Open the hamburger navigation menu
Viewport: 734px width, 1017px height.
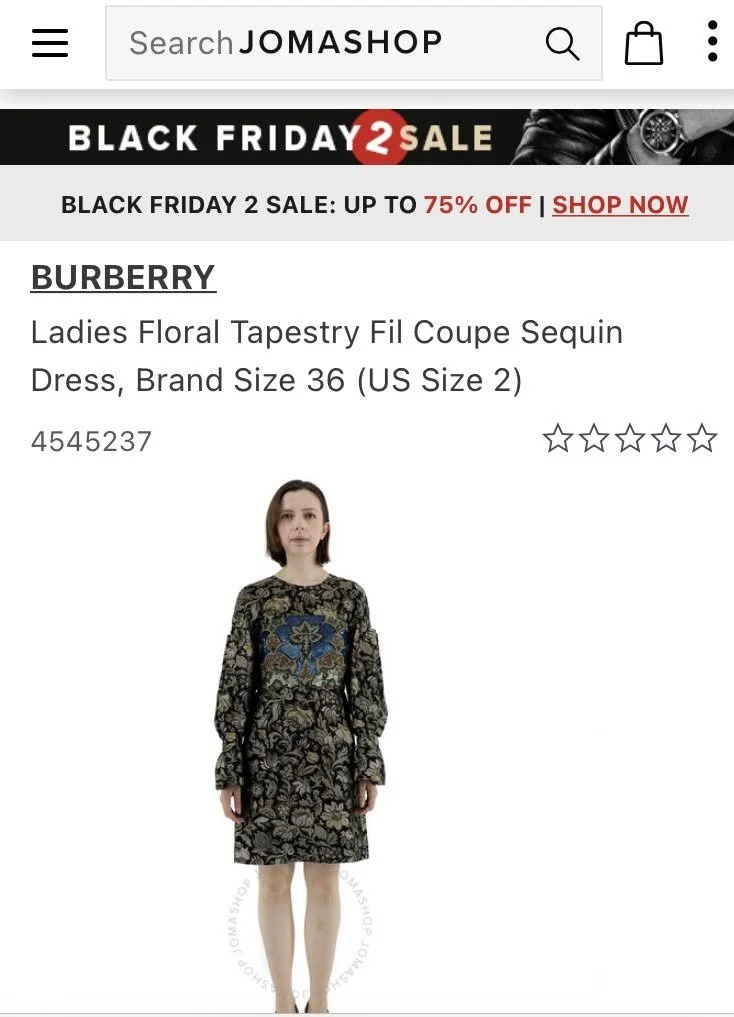pyautogui.click(x=50, y=43)
